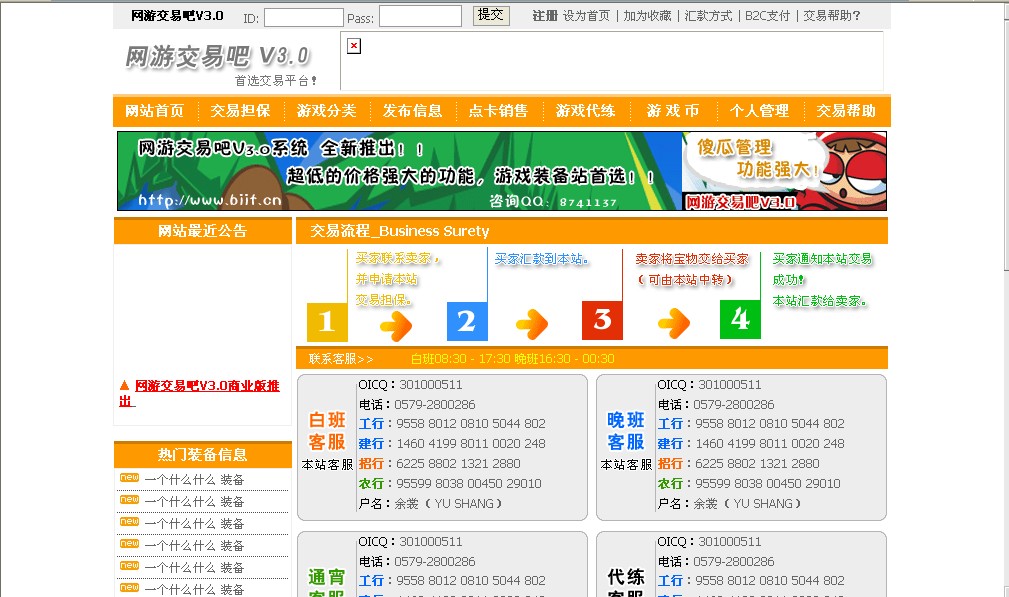Click the 电话 number in 白班客服 card
Image resolution: width=1009 pixels, height=597 pixels.
(x=435, y=405)
